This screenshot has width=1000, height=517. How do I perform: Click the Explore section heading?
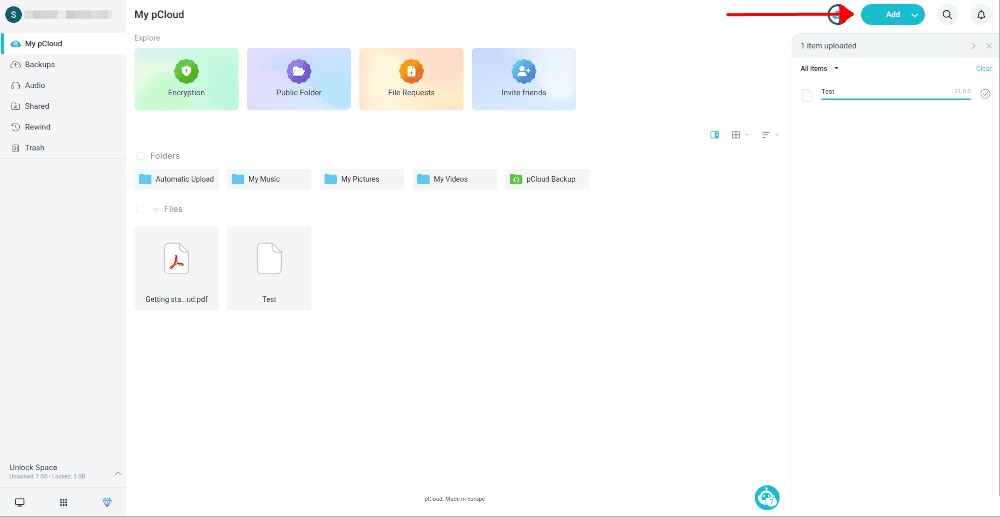coord(147,38)
